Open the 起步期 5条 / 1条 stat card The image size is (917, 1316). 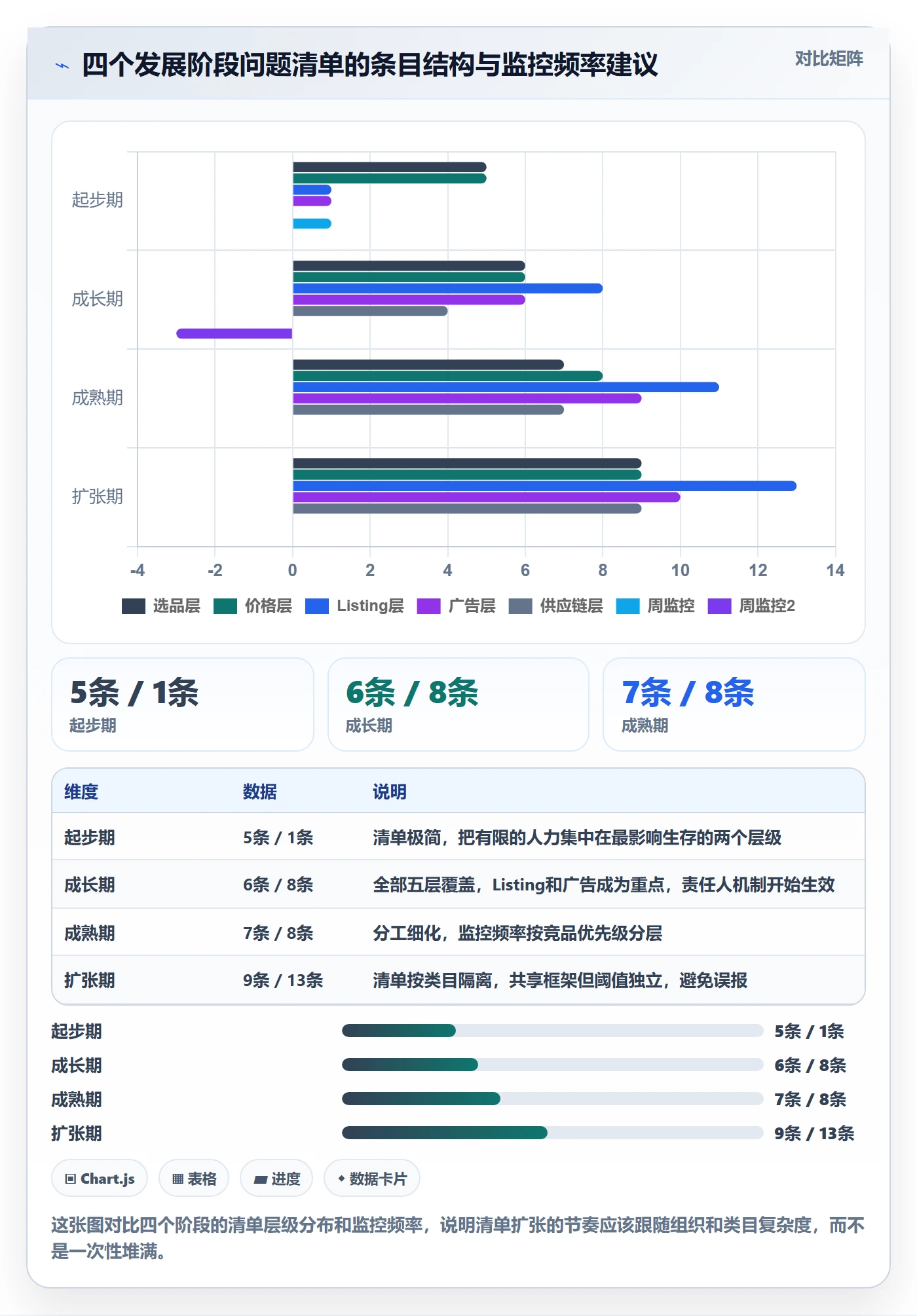[x=183, y=704]
